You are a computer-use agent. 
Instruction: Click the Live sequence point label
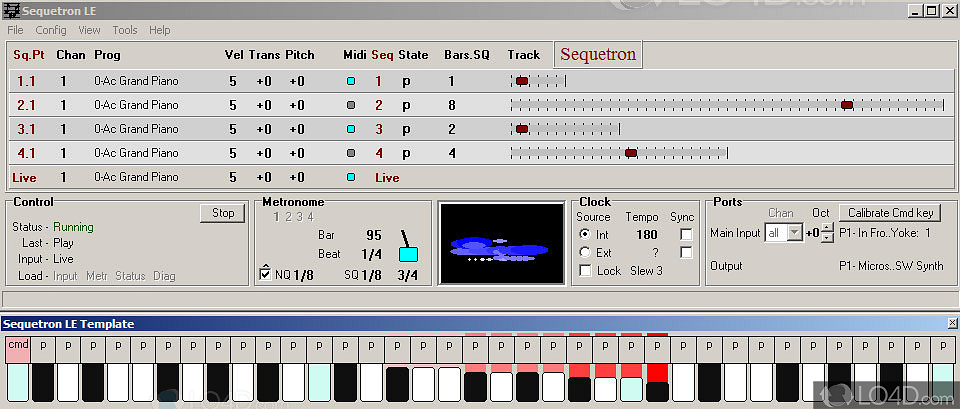pyautogui.click(x=24, y=178)
